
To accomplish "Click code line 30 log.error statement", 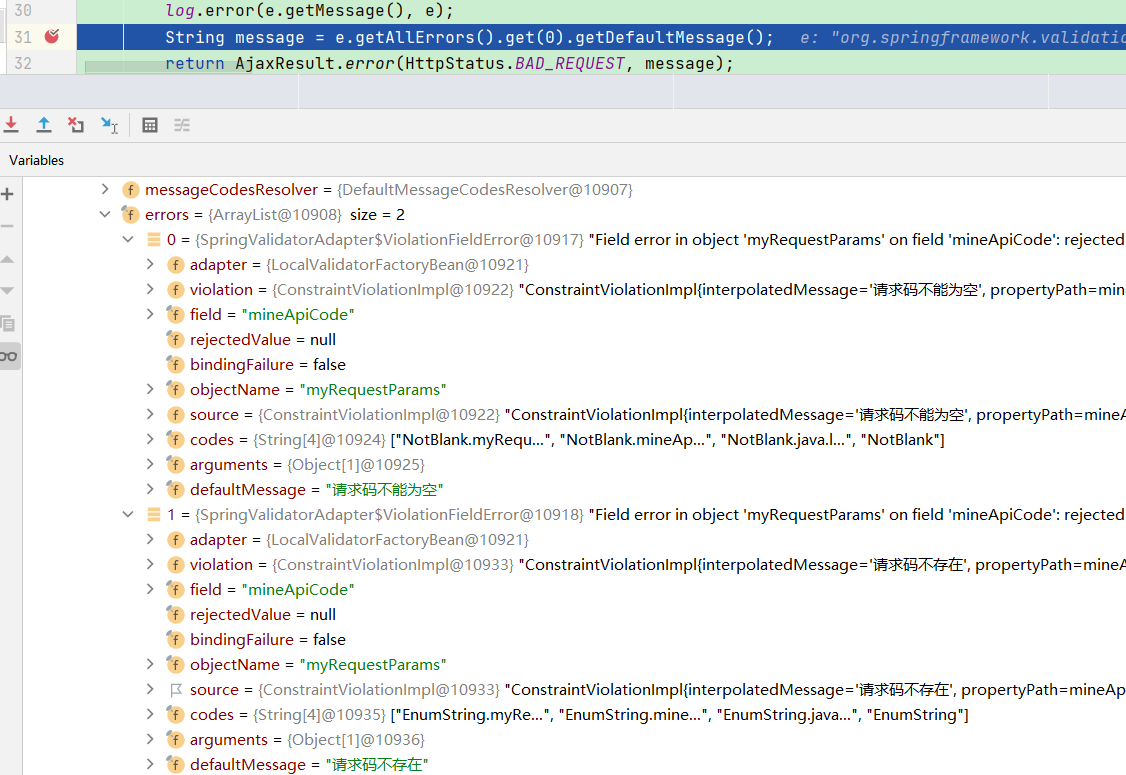I will [309, 11].
